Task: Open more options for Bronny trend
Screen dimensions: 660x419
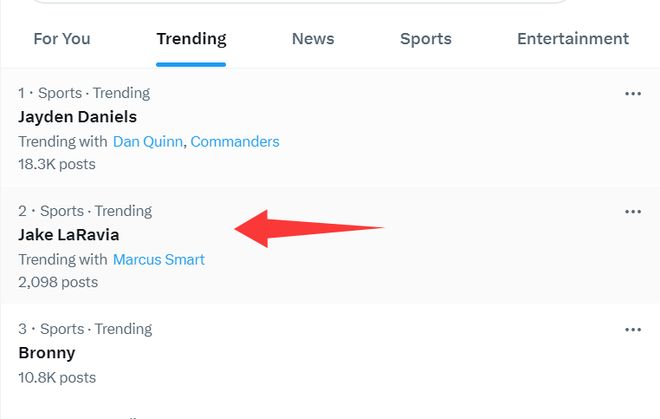Action: 632,330
